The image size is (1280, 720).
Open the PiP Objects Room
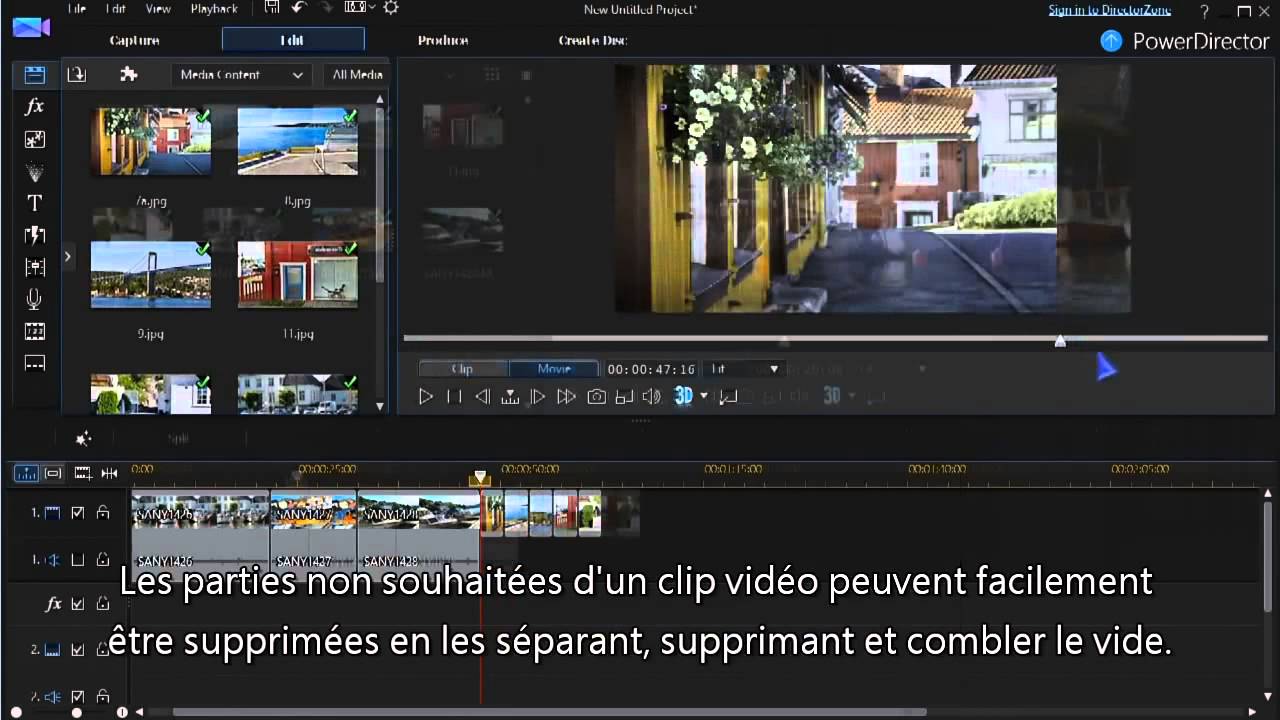click(x=35, y=139)
